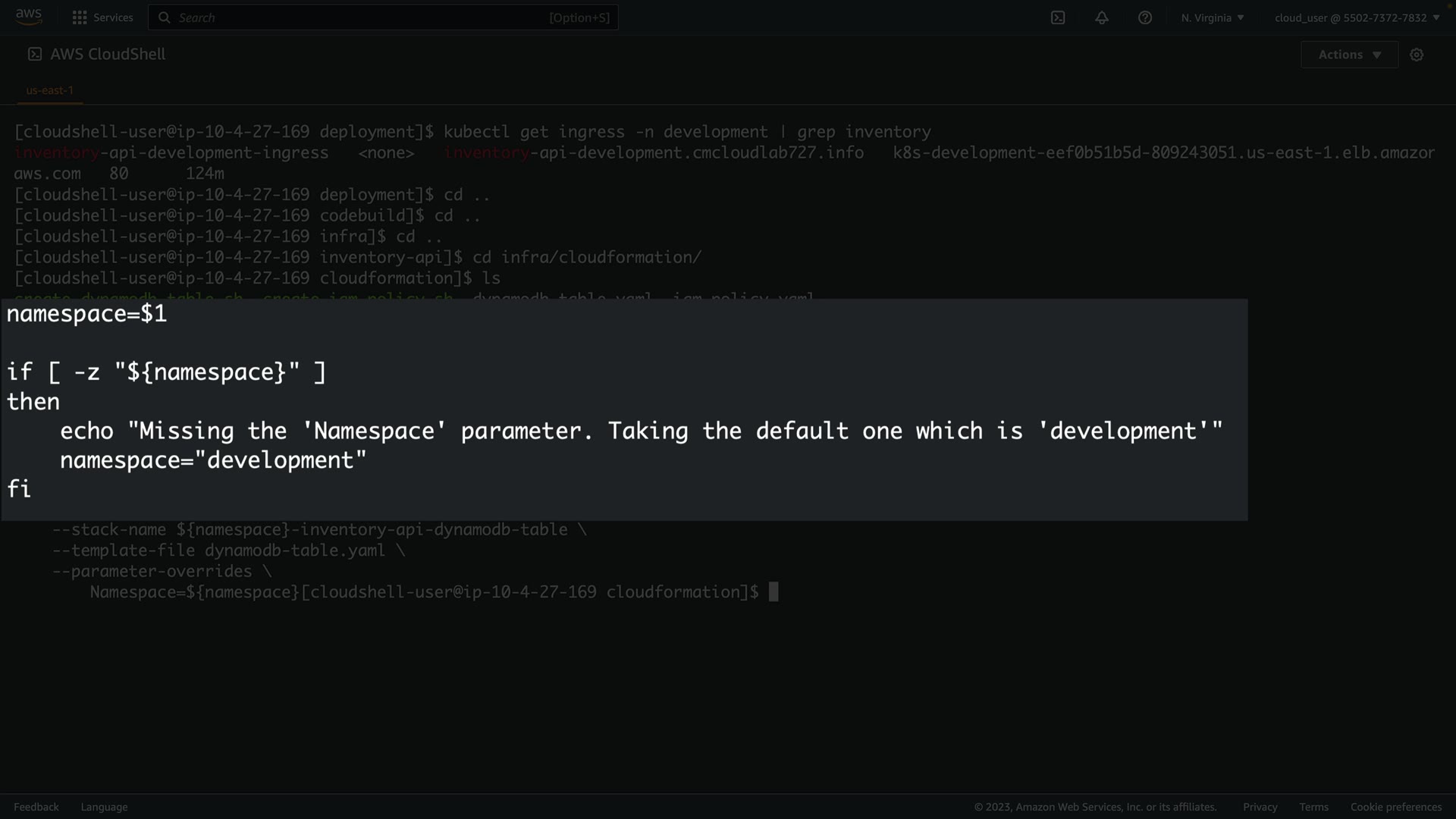Click the CloudShell terminal icon in top bar
Screen dimensions: 1456x819
(1058, 17)
